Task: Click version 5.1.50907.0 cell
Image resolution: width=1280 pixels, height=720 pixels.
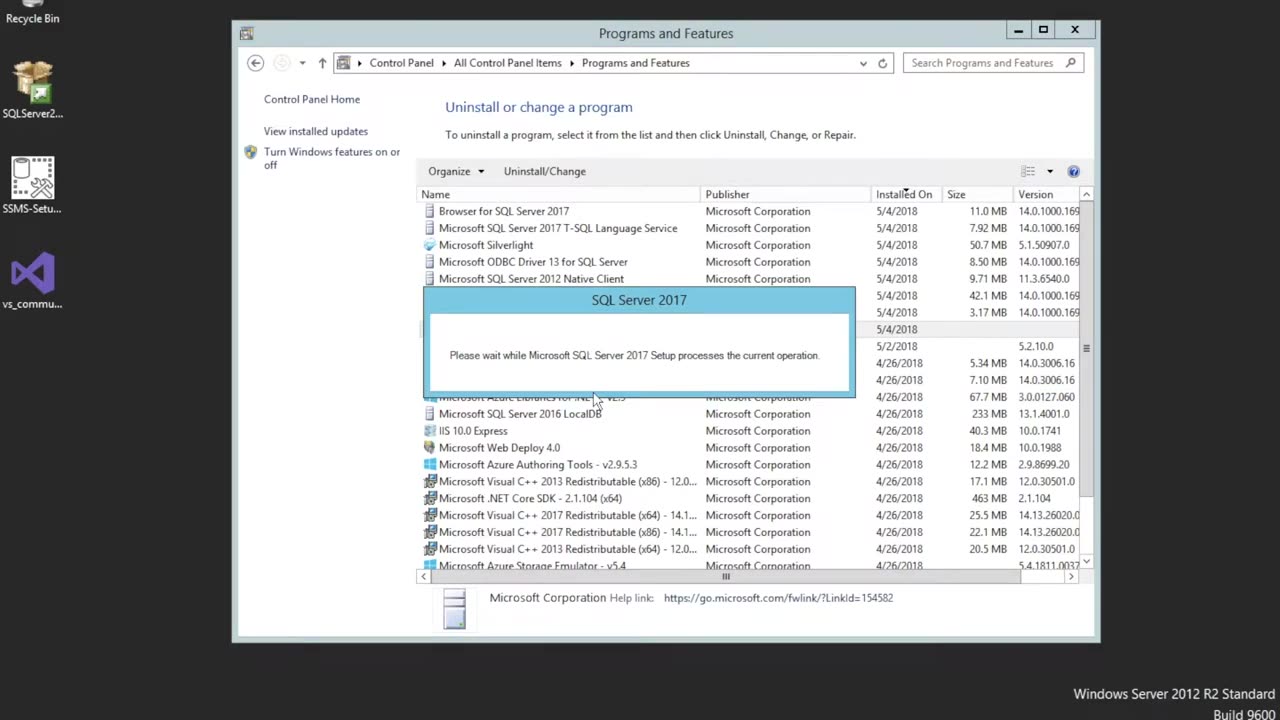Action: point(1044,245)
